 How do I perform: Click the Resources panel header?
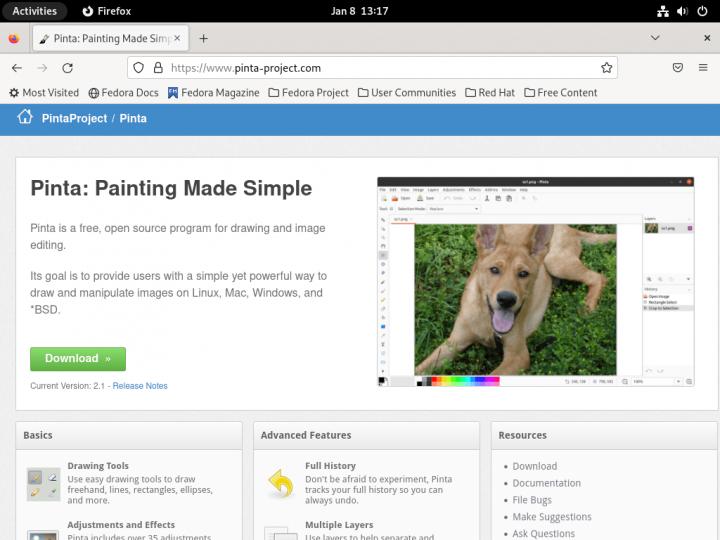tap(604, 435)
